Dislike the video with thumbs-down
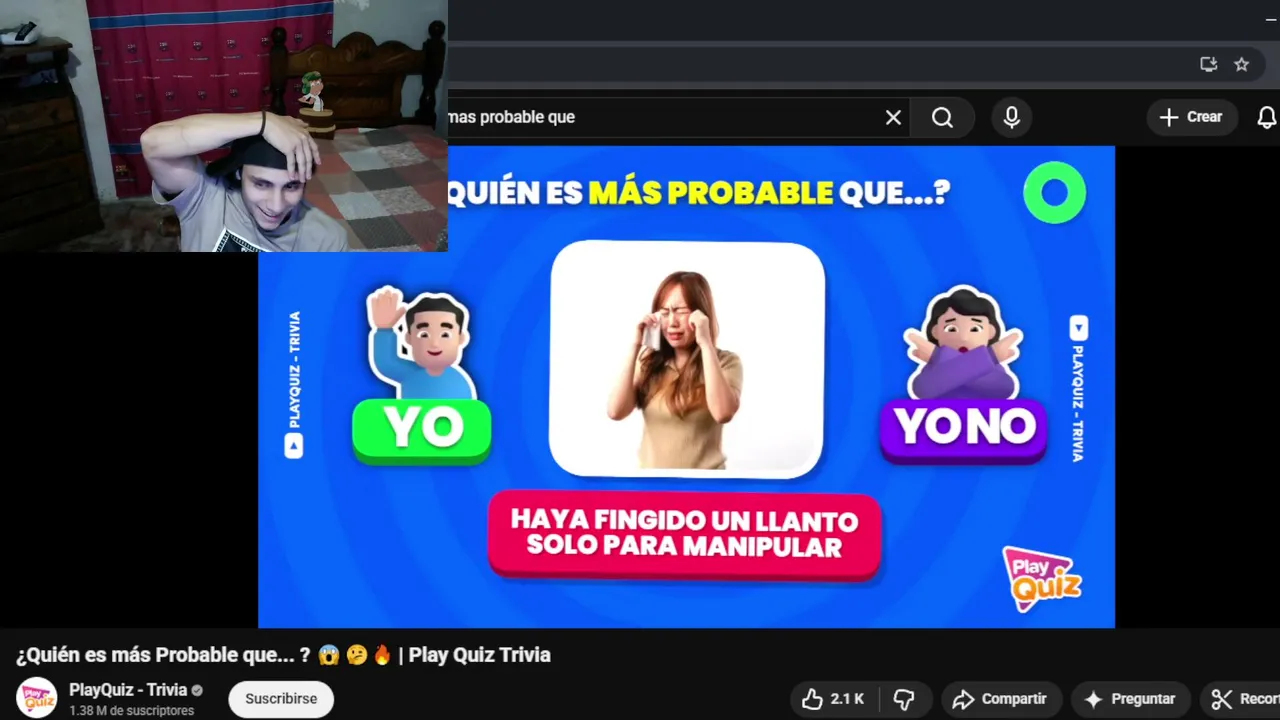Image resolution: width=1280 pixels, height=720 pixels. [904, 699]
